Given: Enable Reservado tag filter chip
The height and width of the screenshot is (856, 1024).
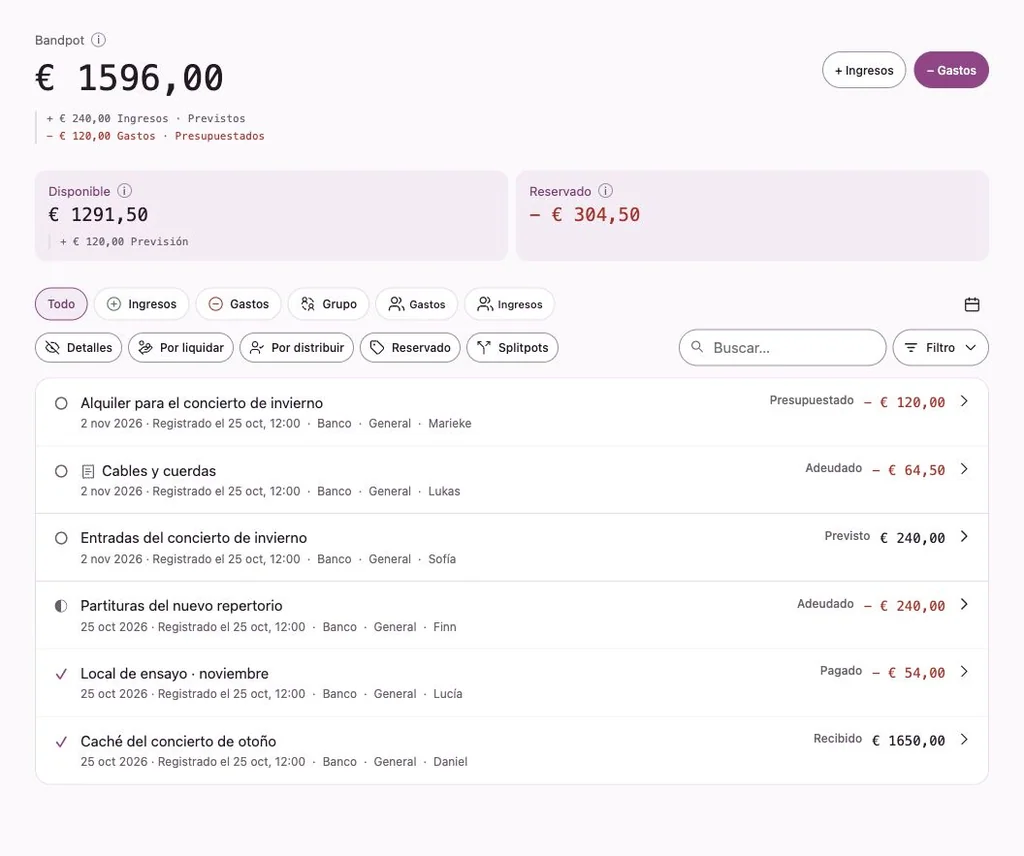Looking at the screenshot, I should coord(410,347).
